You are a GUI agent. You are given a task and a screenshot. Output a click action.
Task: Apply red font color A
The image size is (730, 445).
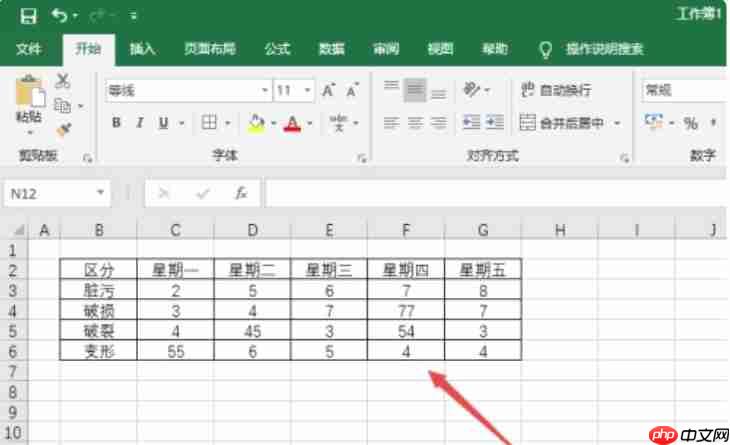[292, 123]
